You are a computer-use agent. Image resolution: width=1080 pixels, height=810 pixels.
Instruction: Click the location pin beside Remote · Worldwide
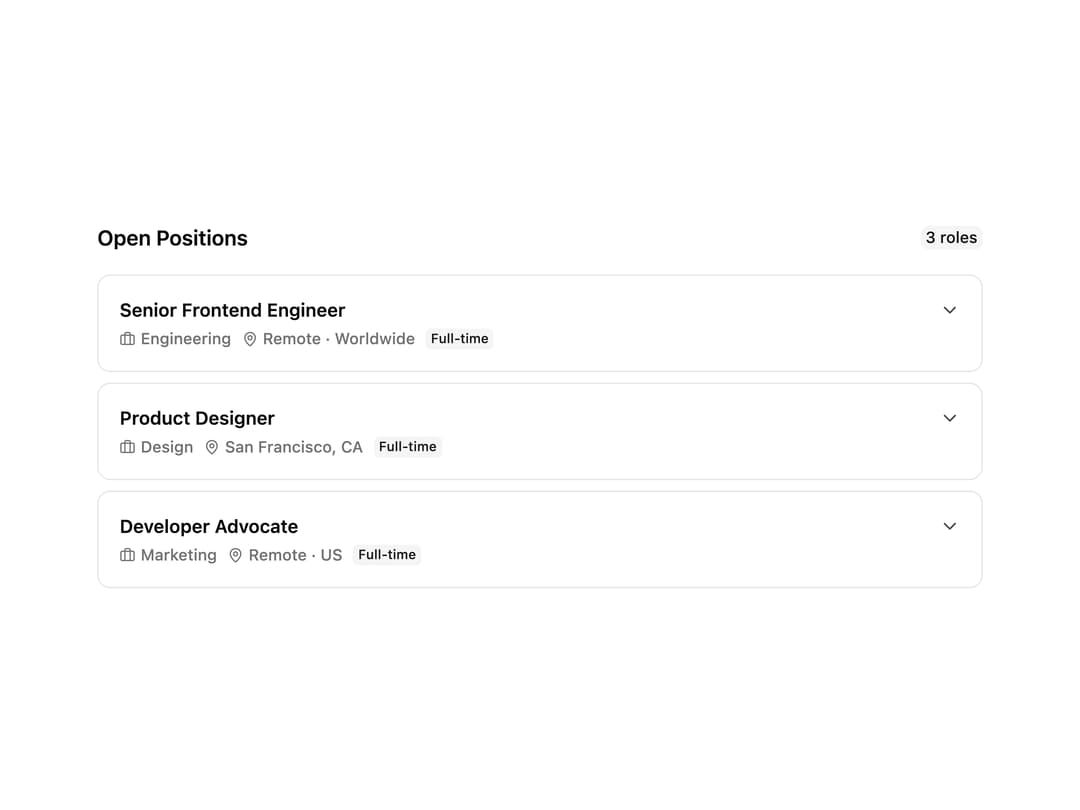[250, 339]
